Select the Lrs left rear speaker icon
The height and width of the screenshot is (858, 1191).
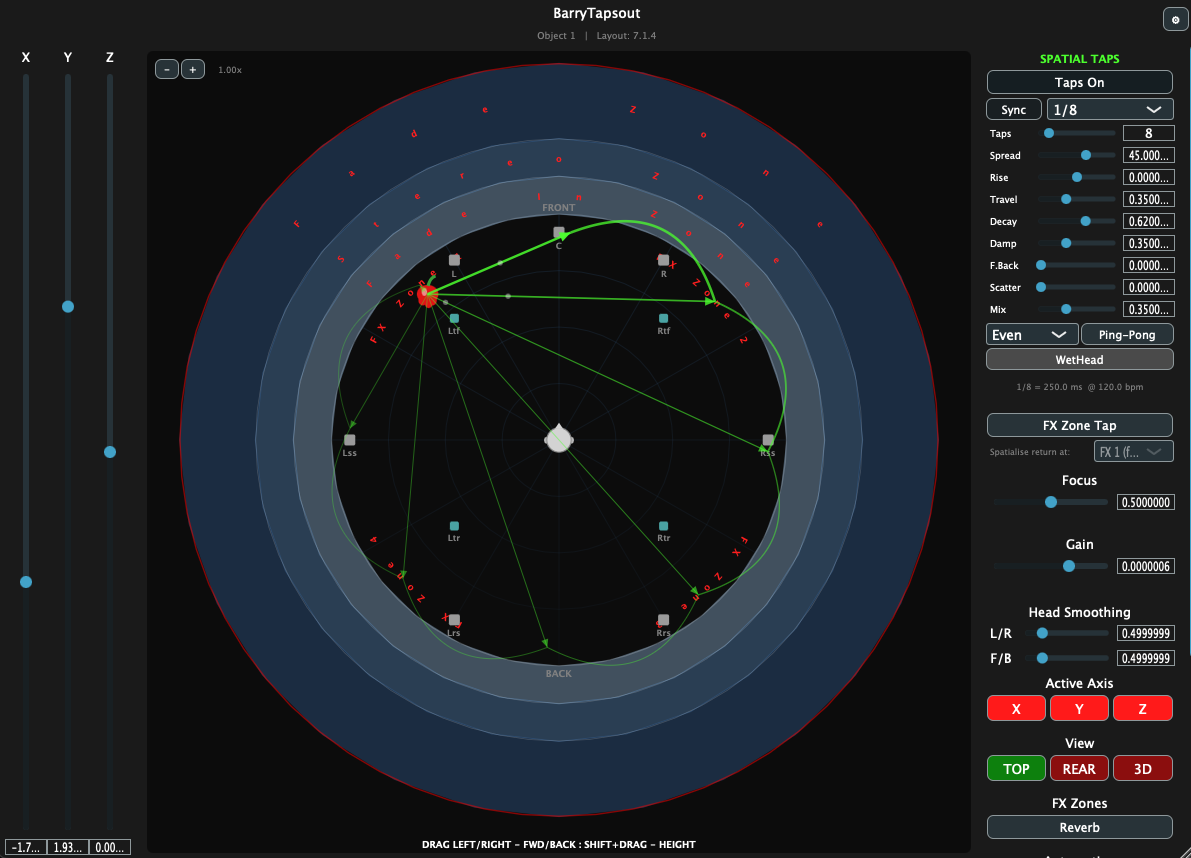click(454, 620)
